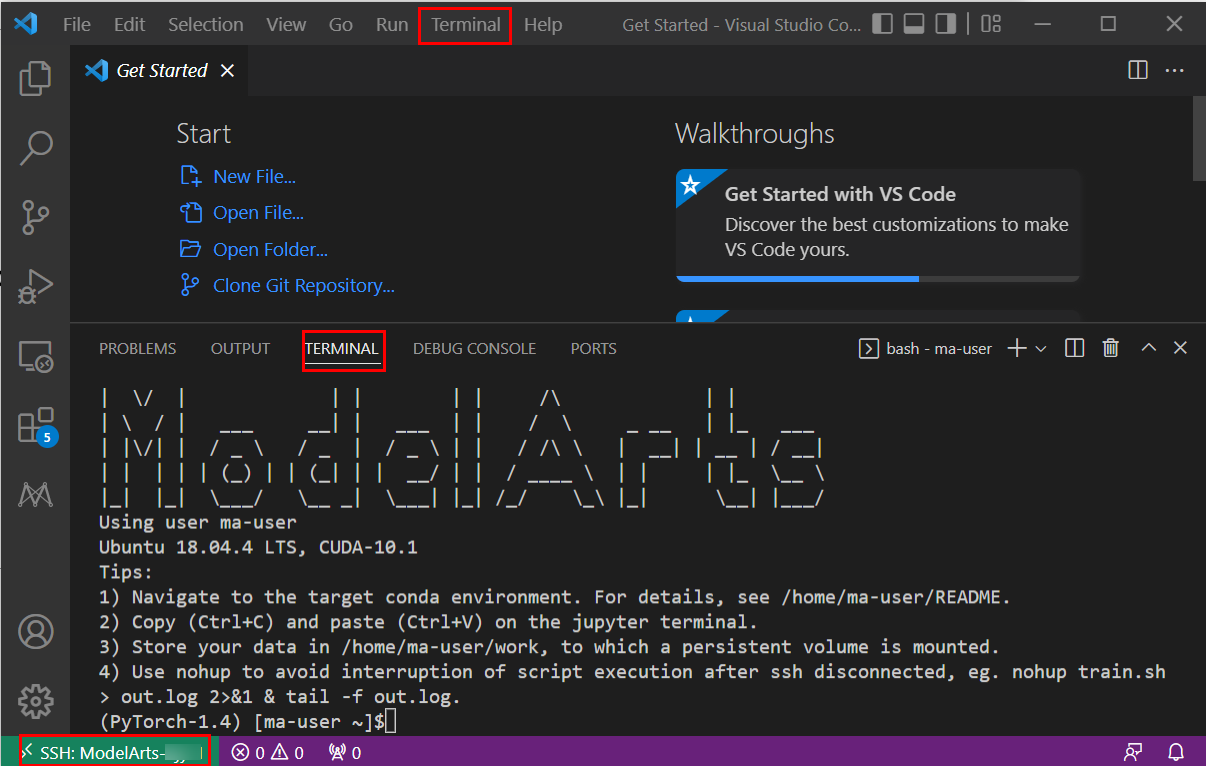Switch to the PORTS panel tab
Image resolution: width=1206 pixels, height=766 pixels.
pos(594,349)
